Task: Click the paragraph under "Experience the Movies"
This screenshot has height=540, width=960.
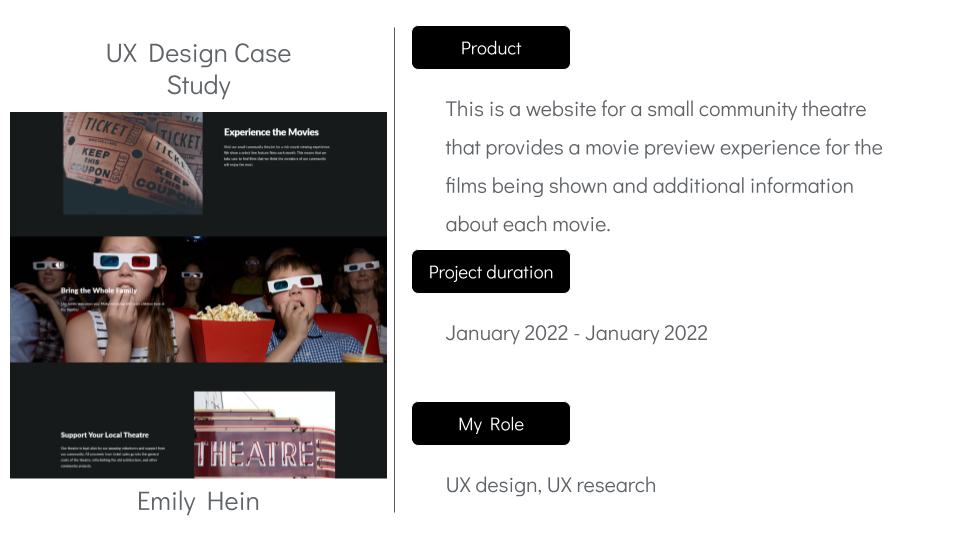Action: 276,153
